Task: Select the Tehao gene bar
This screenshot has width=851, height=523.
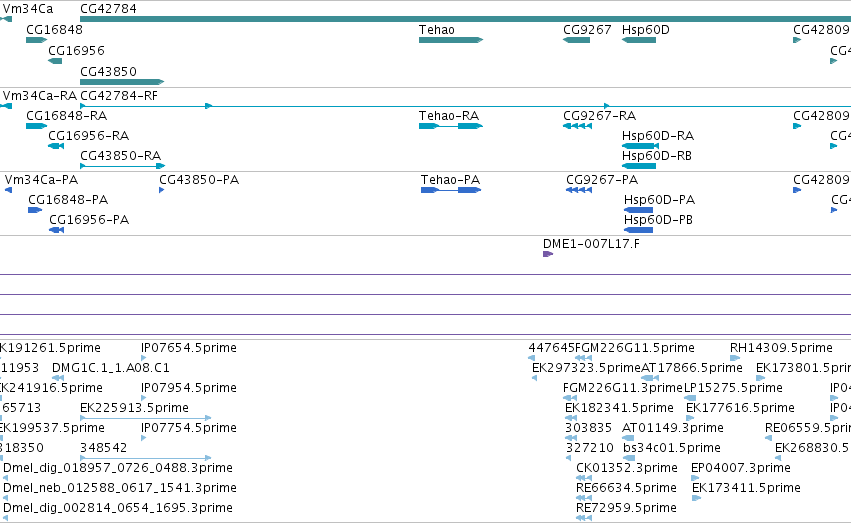Action: tap(450, 40)
